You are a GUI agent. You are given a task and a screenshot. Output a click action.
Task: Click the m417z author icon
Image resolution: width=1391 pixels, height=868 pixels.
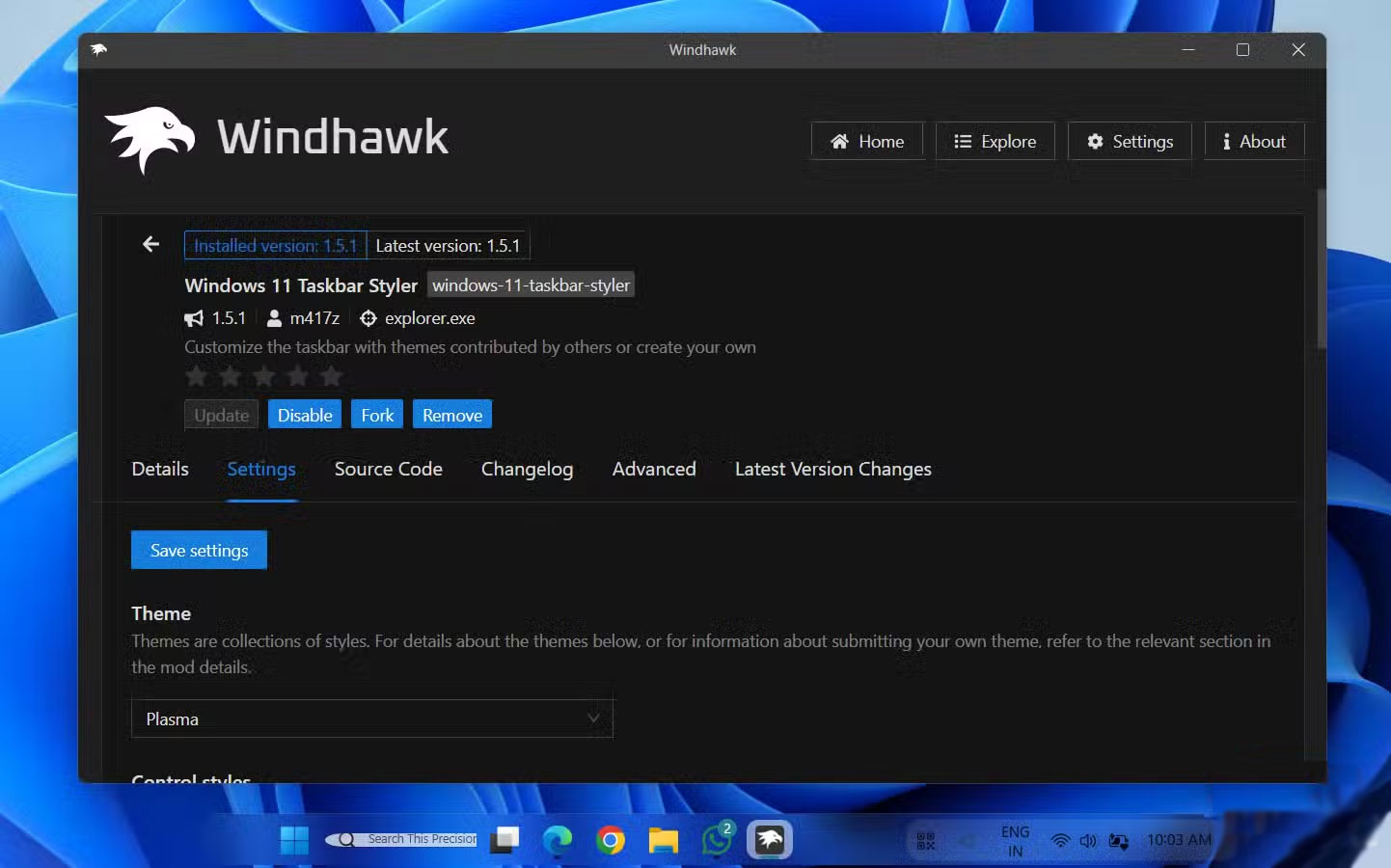click(273, 318)
